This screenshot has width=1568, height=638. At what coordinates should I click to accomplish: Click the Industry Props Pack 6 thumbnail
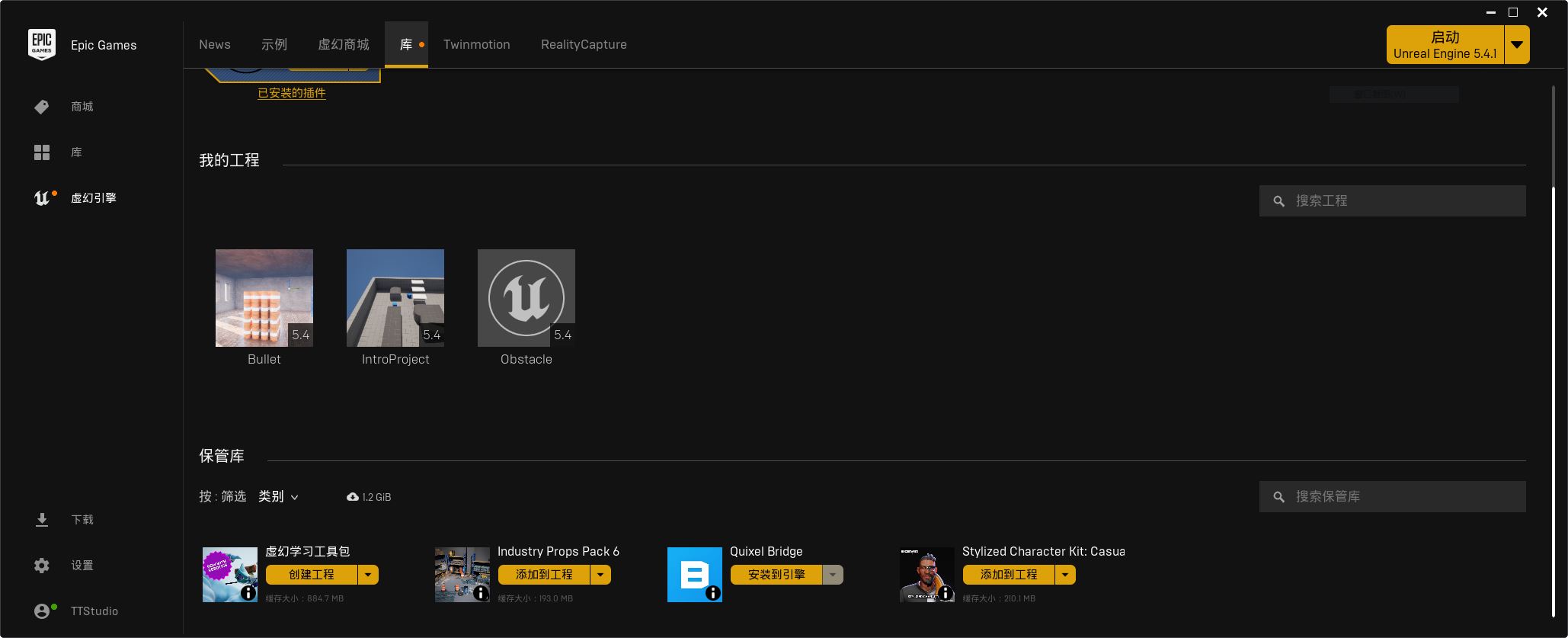[x=462, y=575]
